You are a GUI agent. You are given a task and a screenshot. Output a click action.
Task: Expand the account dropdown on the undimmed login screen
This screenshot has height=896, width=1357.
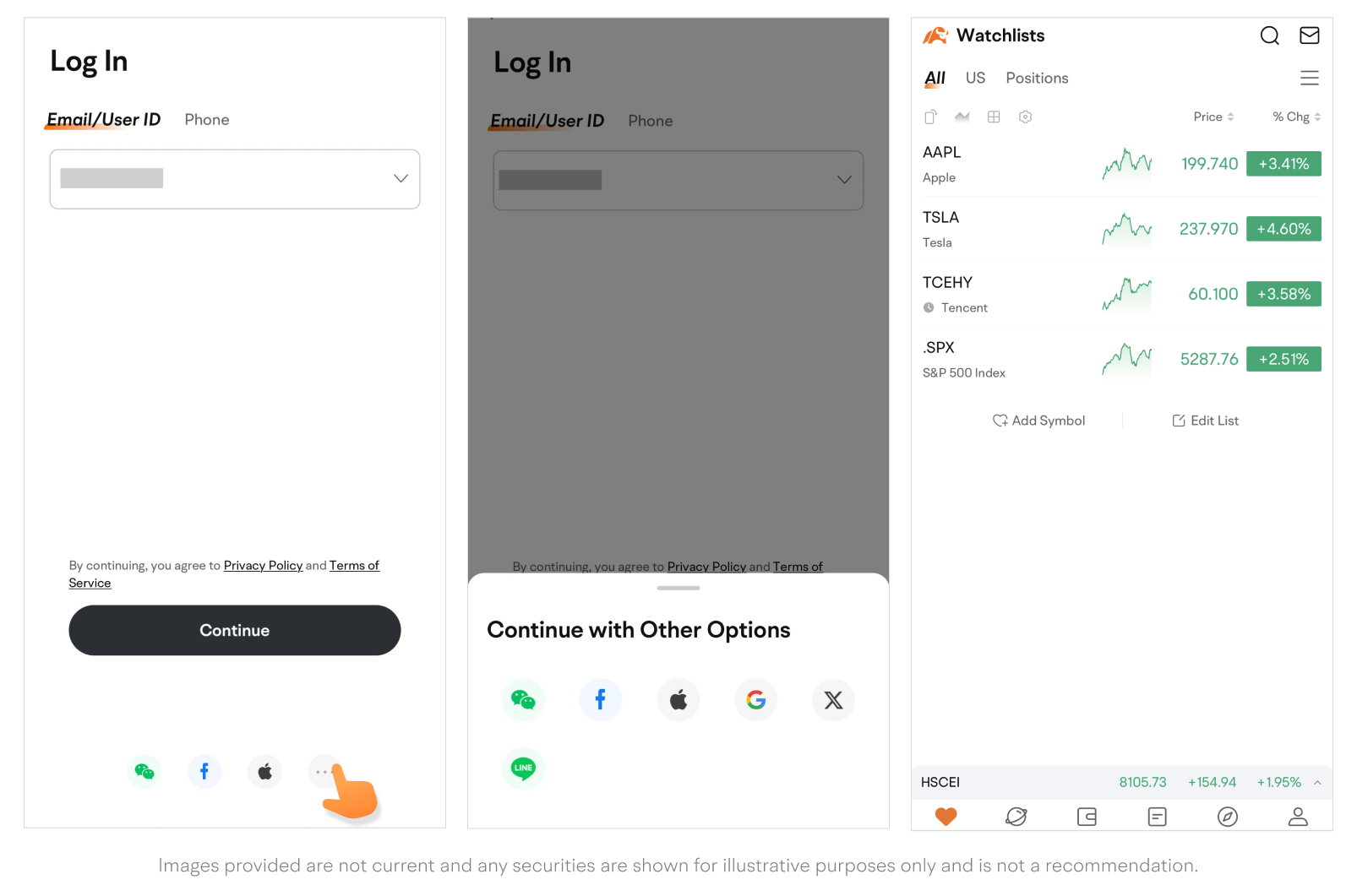401,179
